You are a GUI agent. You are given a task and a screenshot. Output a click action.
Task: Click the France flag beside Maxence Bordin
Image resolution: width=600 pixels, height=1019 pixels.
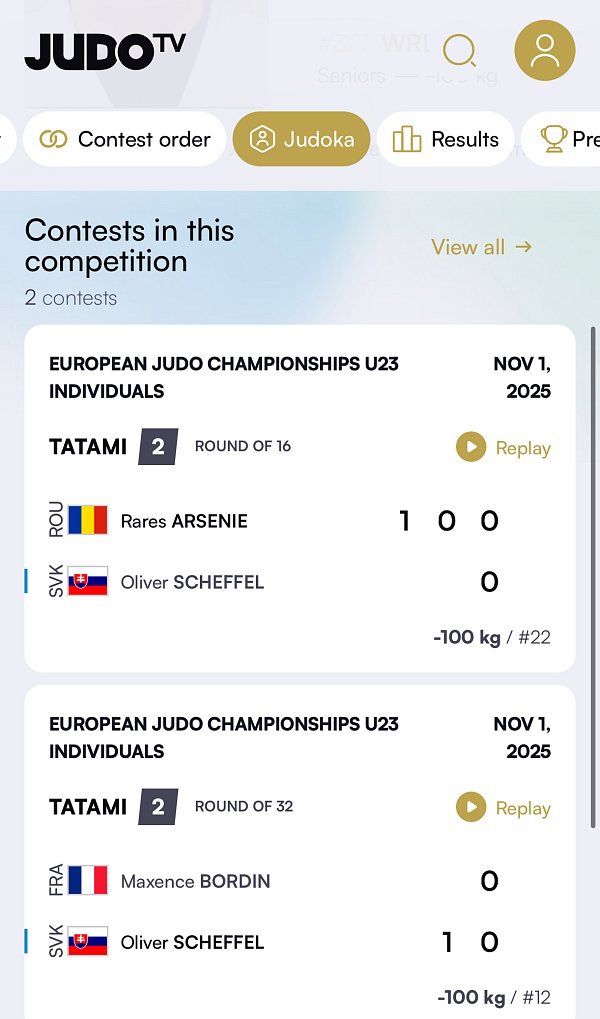[88, 881]
